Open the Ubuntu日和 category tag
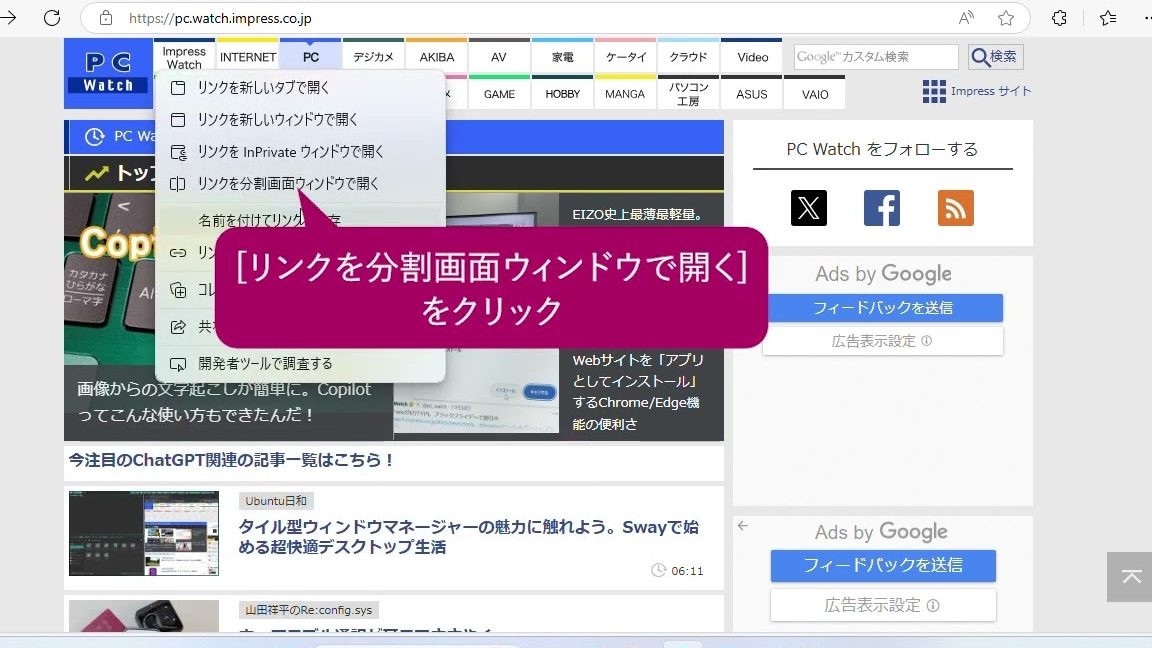 (276, 501)
